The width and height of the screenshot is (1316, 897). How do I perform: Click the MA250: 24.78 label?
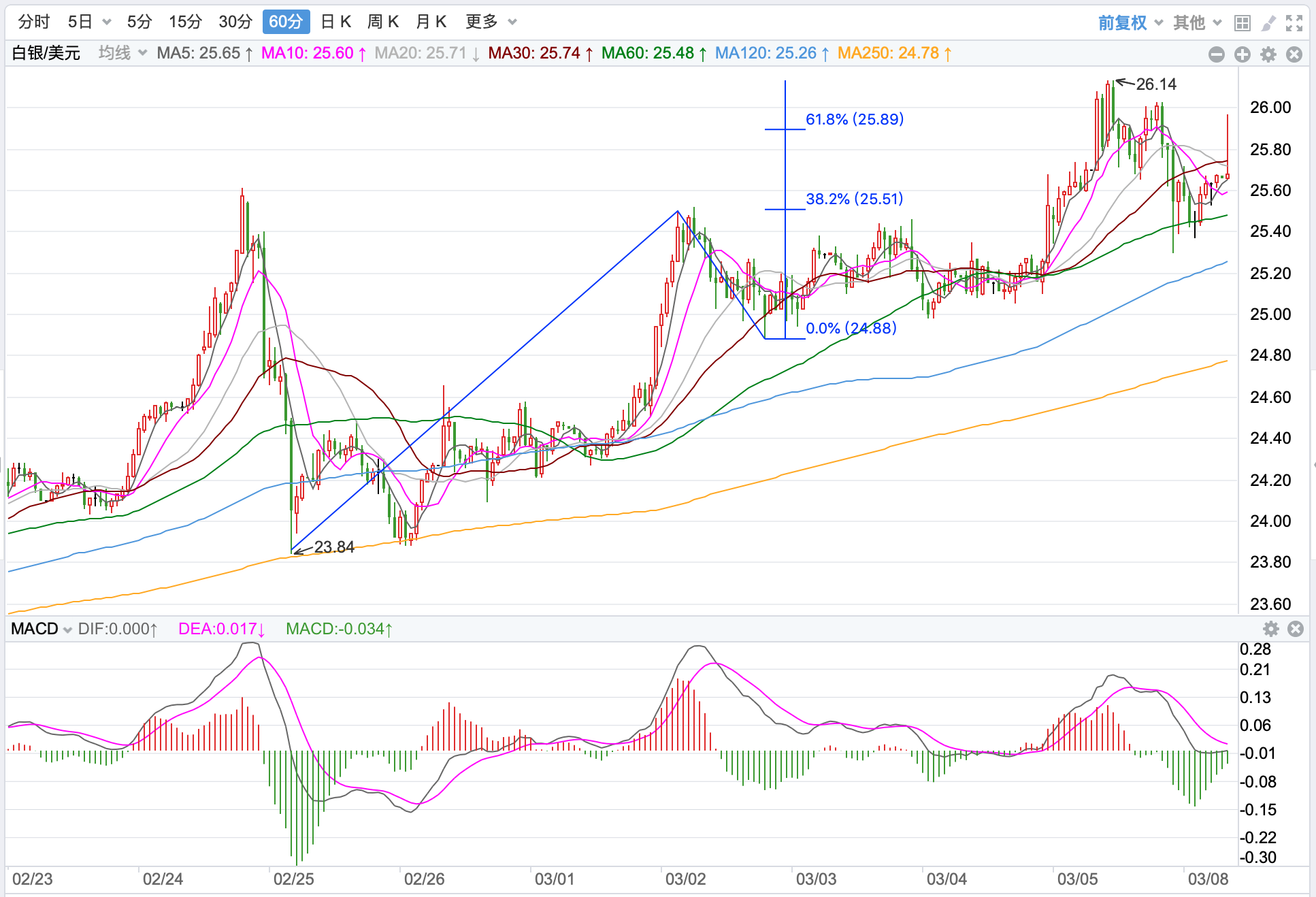point(895,53)
